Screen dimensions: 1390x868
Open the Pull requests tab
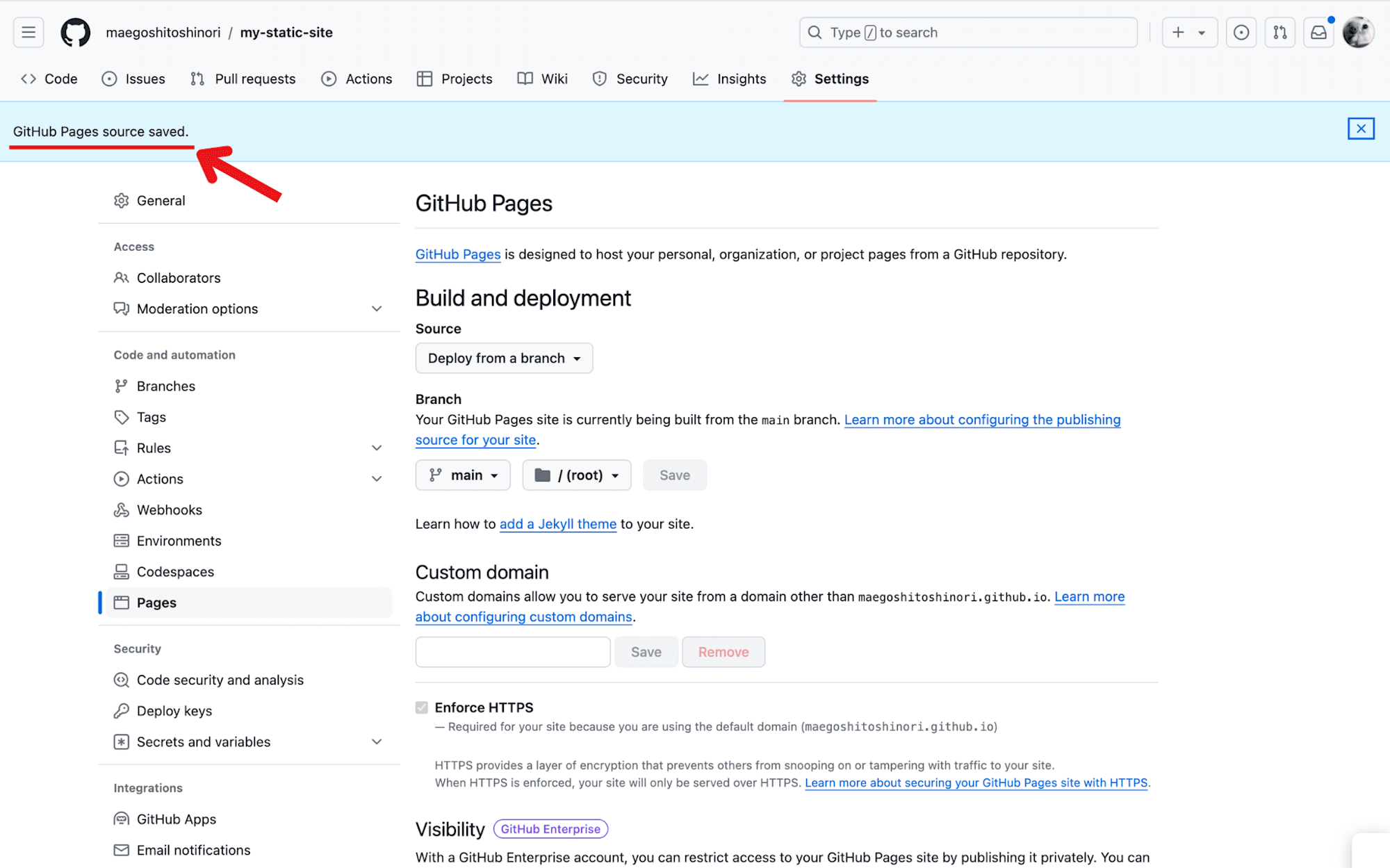[243, 79]
